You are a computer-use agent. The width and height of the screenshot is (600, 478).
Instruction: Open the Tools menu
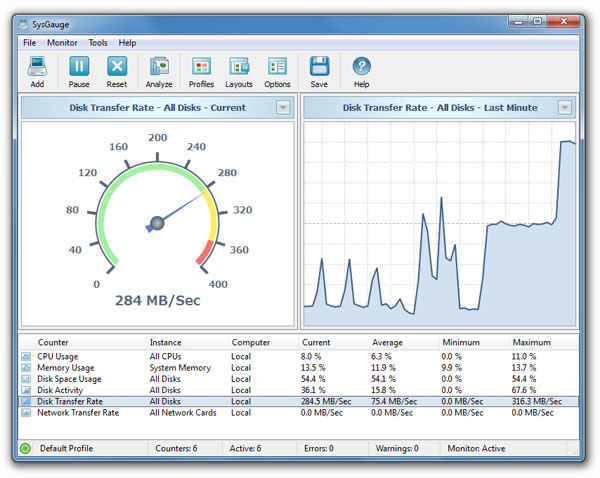(x=98, y=43)
